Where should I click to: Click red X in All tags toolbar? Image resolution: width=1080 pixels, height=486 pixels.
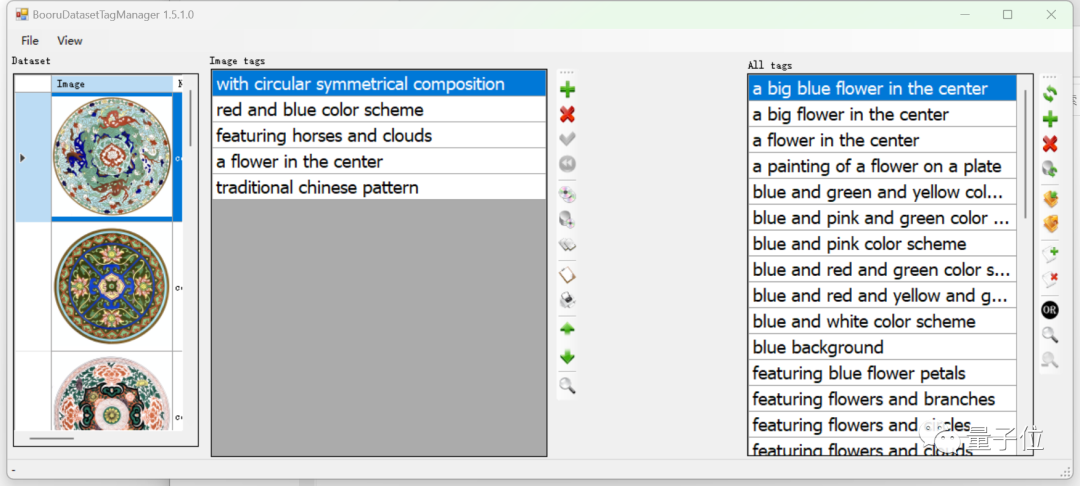1050,144
